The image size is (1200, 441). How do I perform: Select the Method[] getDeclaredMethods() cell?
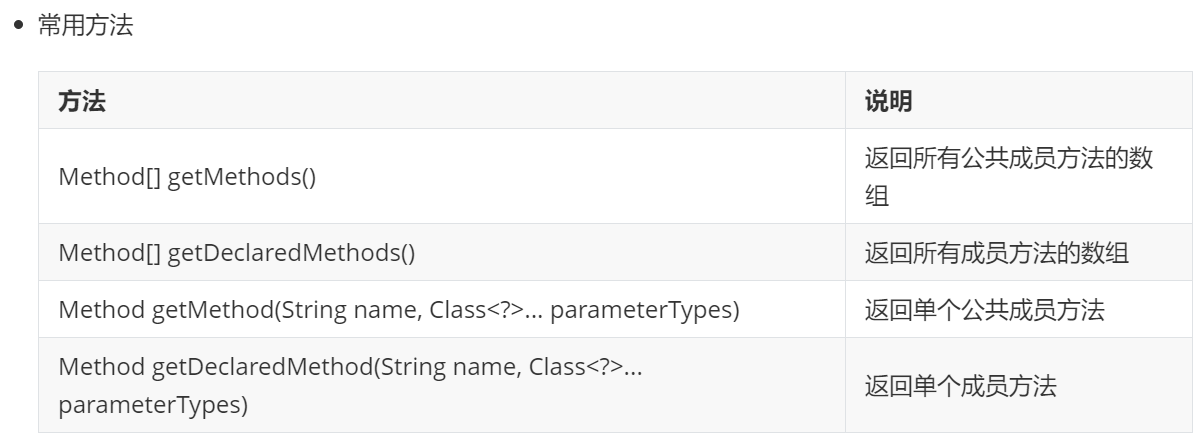coord(442,252)
